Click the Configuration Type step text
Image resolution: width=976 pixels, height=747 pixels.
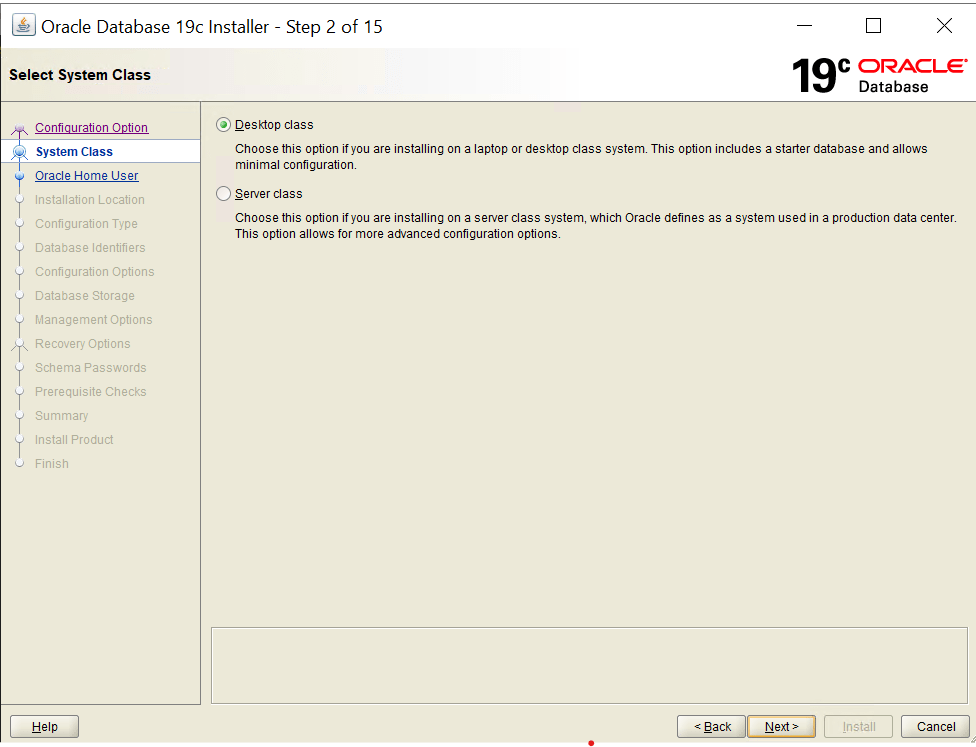pos(86,223)
